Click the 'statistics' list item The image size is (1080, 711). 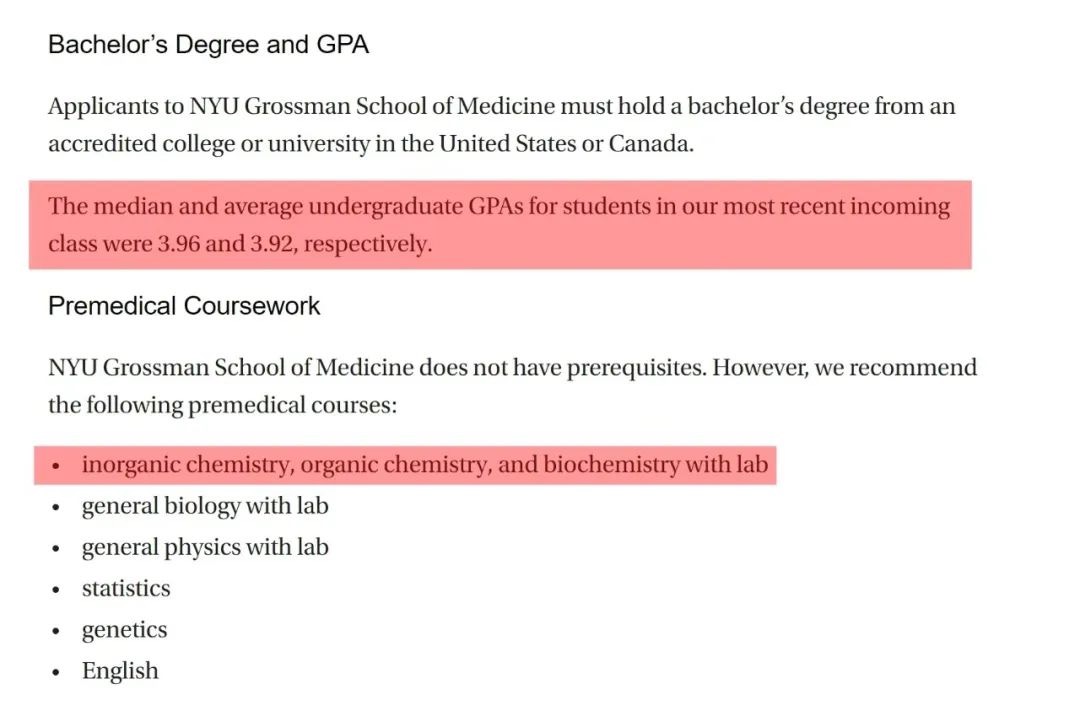(x=125, y=588)
